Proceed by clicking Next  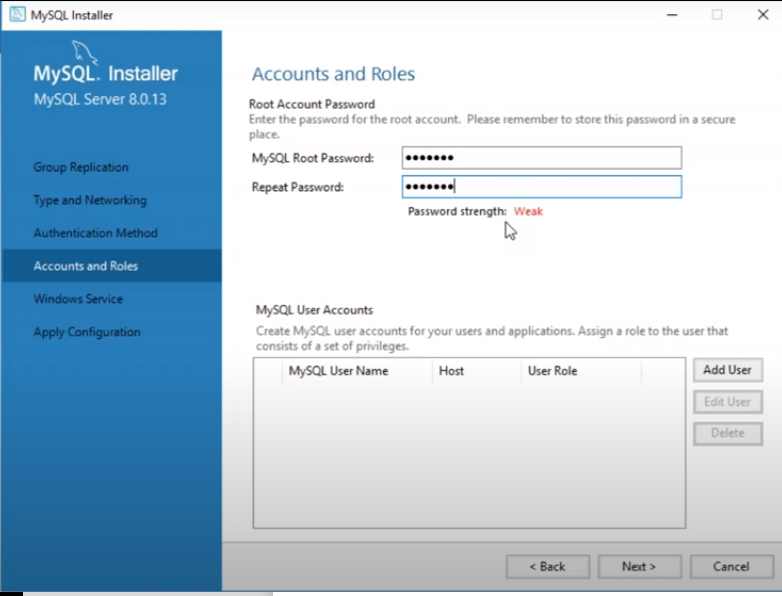639,567
